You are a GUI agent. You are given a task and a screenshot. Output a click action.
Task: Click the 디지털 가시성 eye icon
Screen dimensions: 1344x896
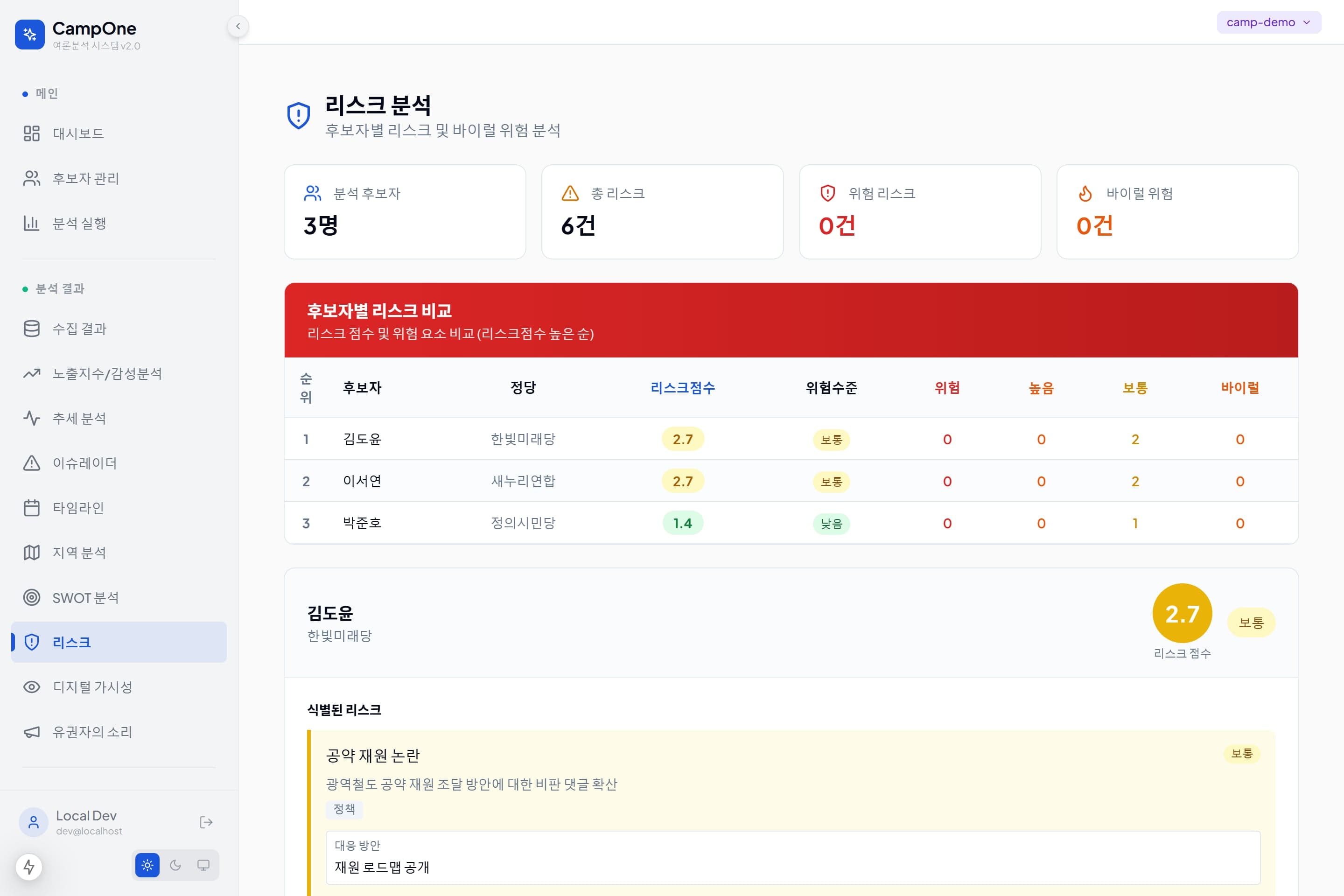click(x=31, y=687)
